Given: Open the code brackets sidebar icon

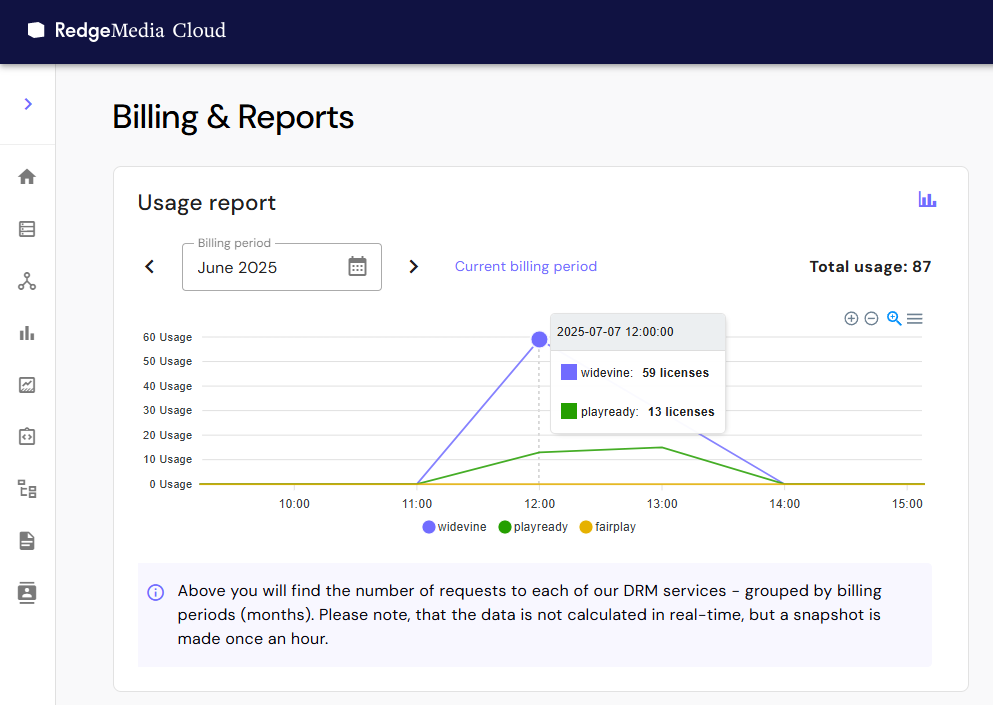Looking at the screenshot, I should point(27,437).
